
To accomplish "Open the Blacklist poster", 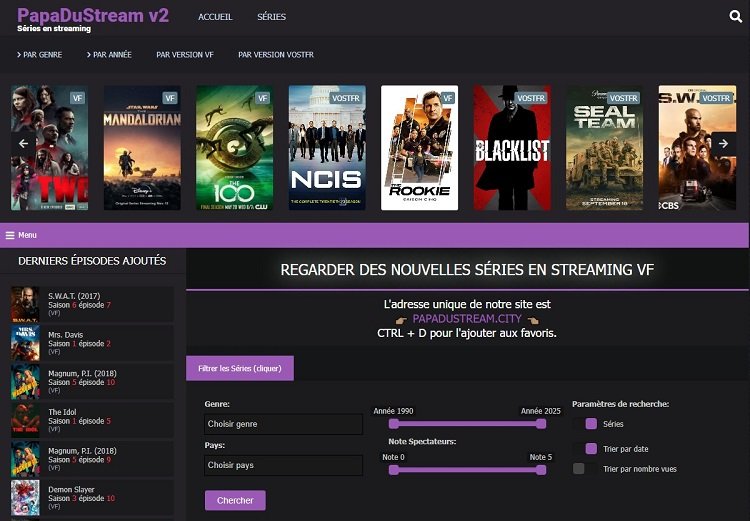I will coord(512,148).
